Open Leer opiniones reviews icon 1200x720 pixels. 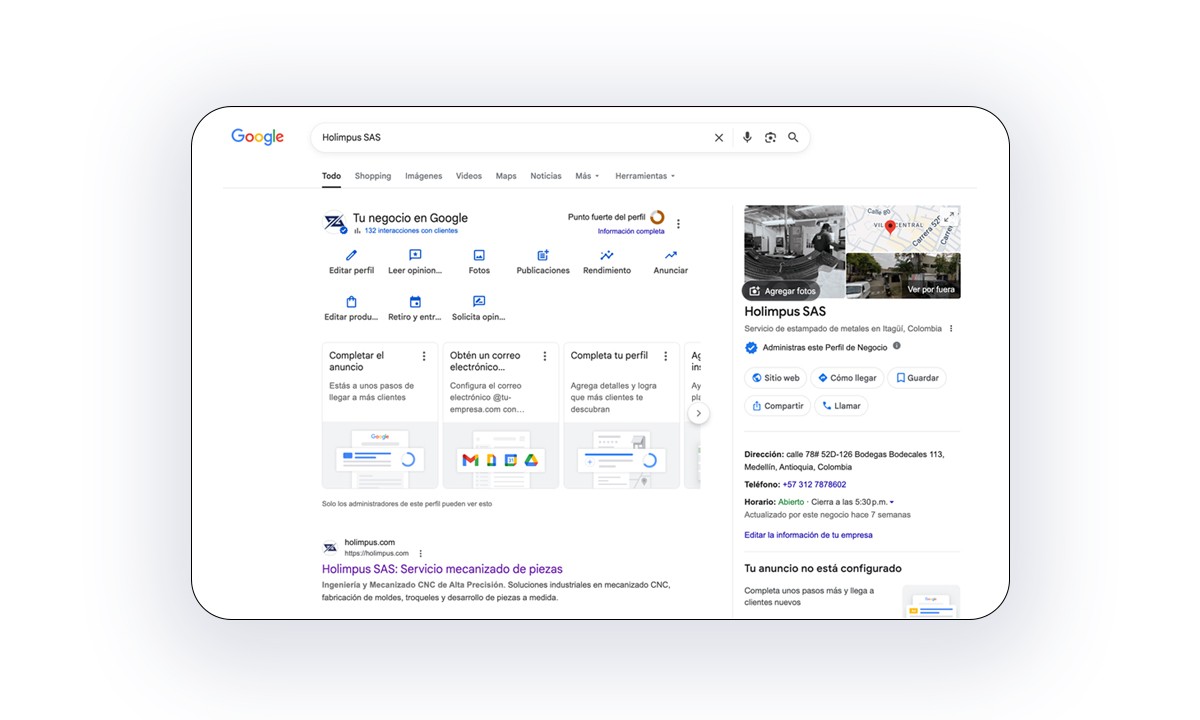click(x=415, y=256)
